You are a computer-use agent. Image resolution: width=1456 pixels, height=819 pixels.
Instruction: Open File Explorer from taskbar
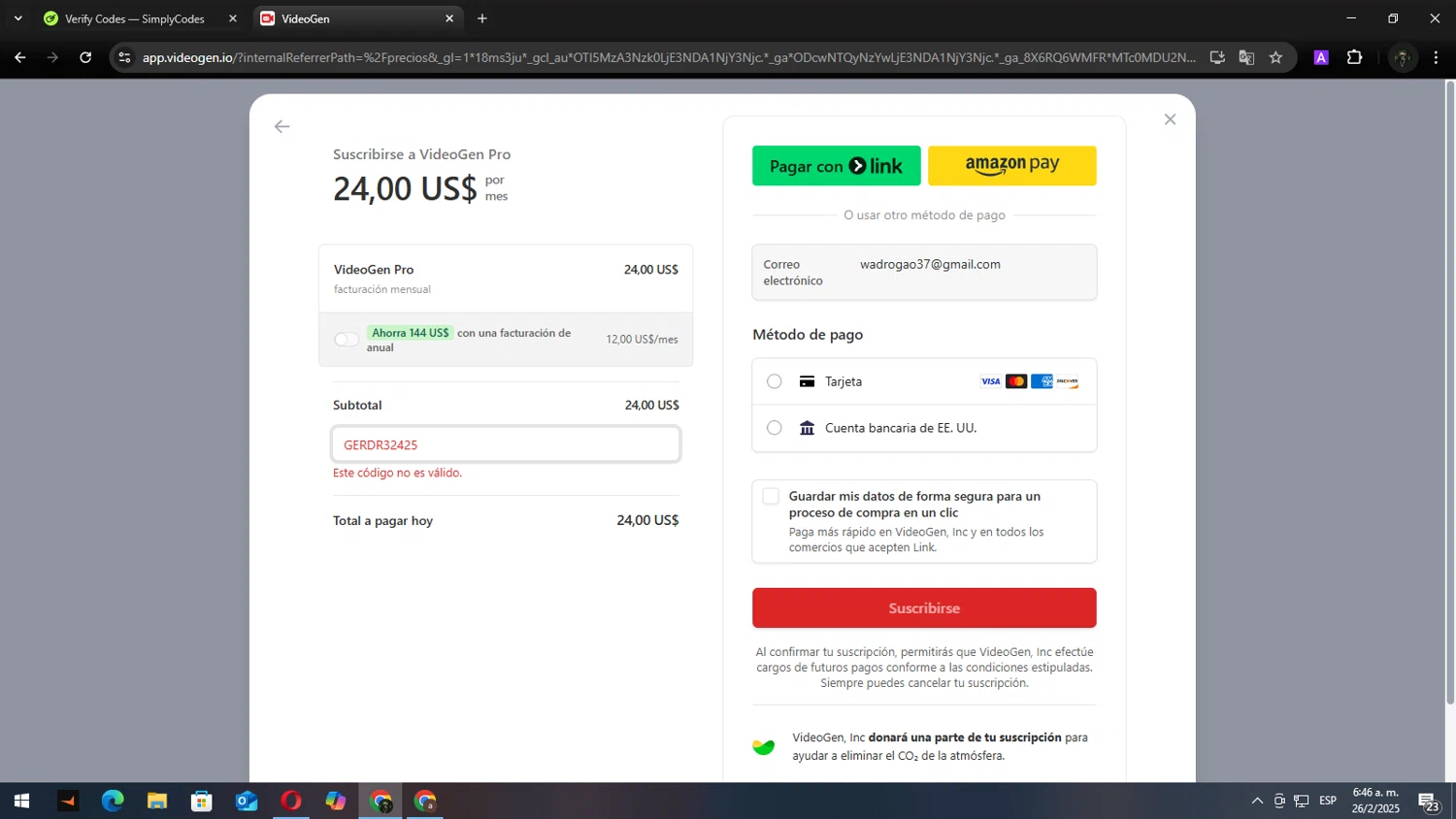click(157, 801)
